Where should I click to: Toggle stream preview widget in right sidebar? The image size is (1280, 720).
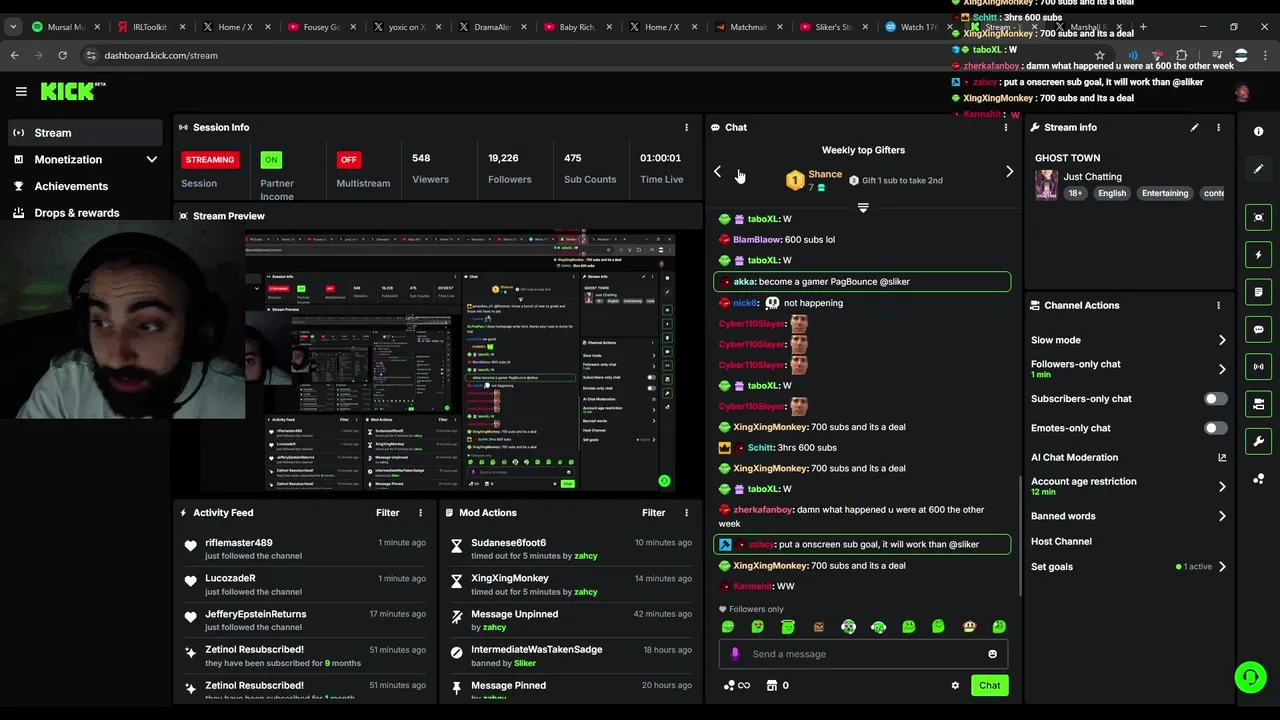1258,217
